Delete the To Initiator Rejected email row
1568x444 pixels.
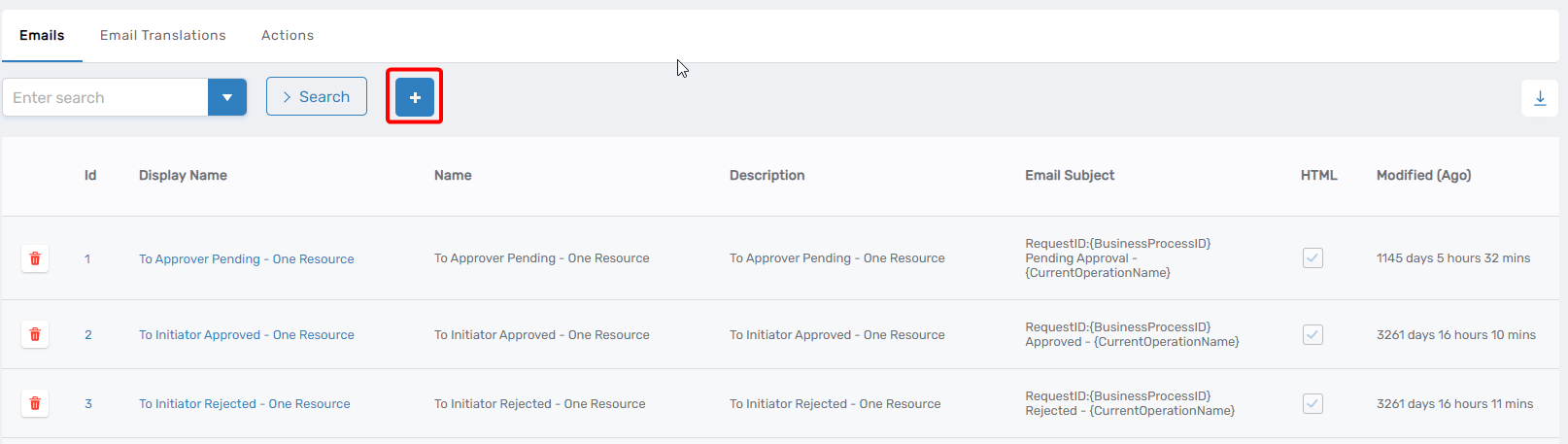(35, 403)
